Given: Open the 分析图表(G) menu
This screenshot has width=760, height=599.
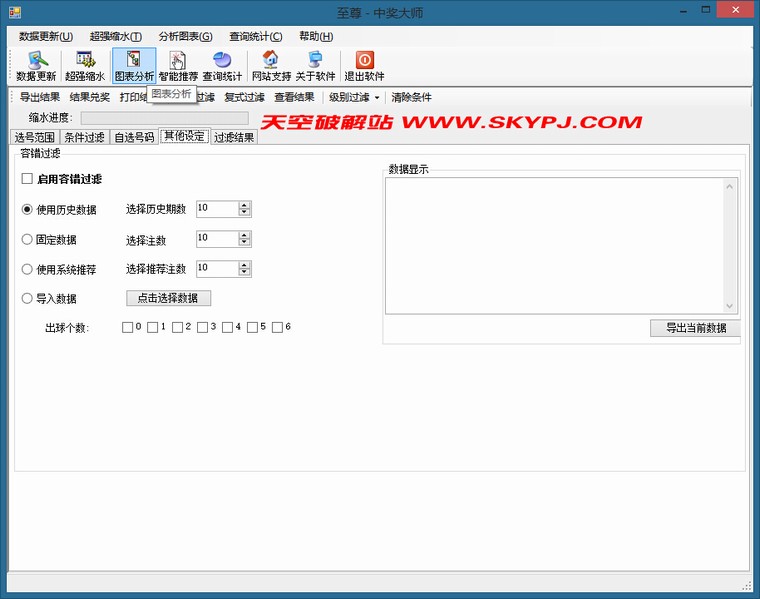Looking at the screenshot, I should [x=185, y=36].
